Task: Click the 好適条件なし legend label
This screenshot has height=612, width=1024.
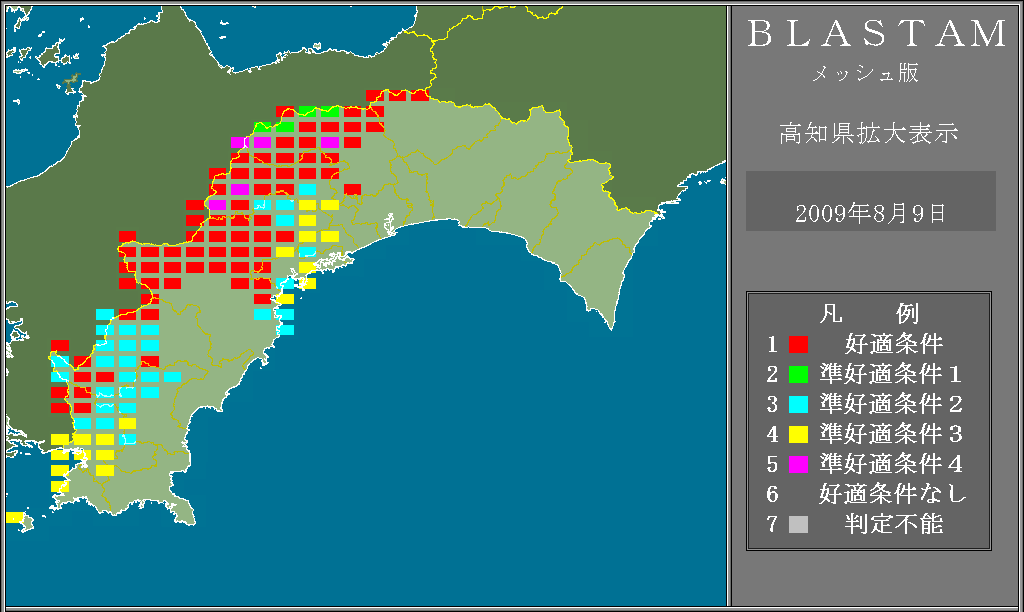Action: (893, 494)
